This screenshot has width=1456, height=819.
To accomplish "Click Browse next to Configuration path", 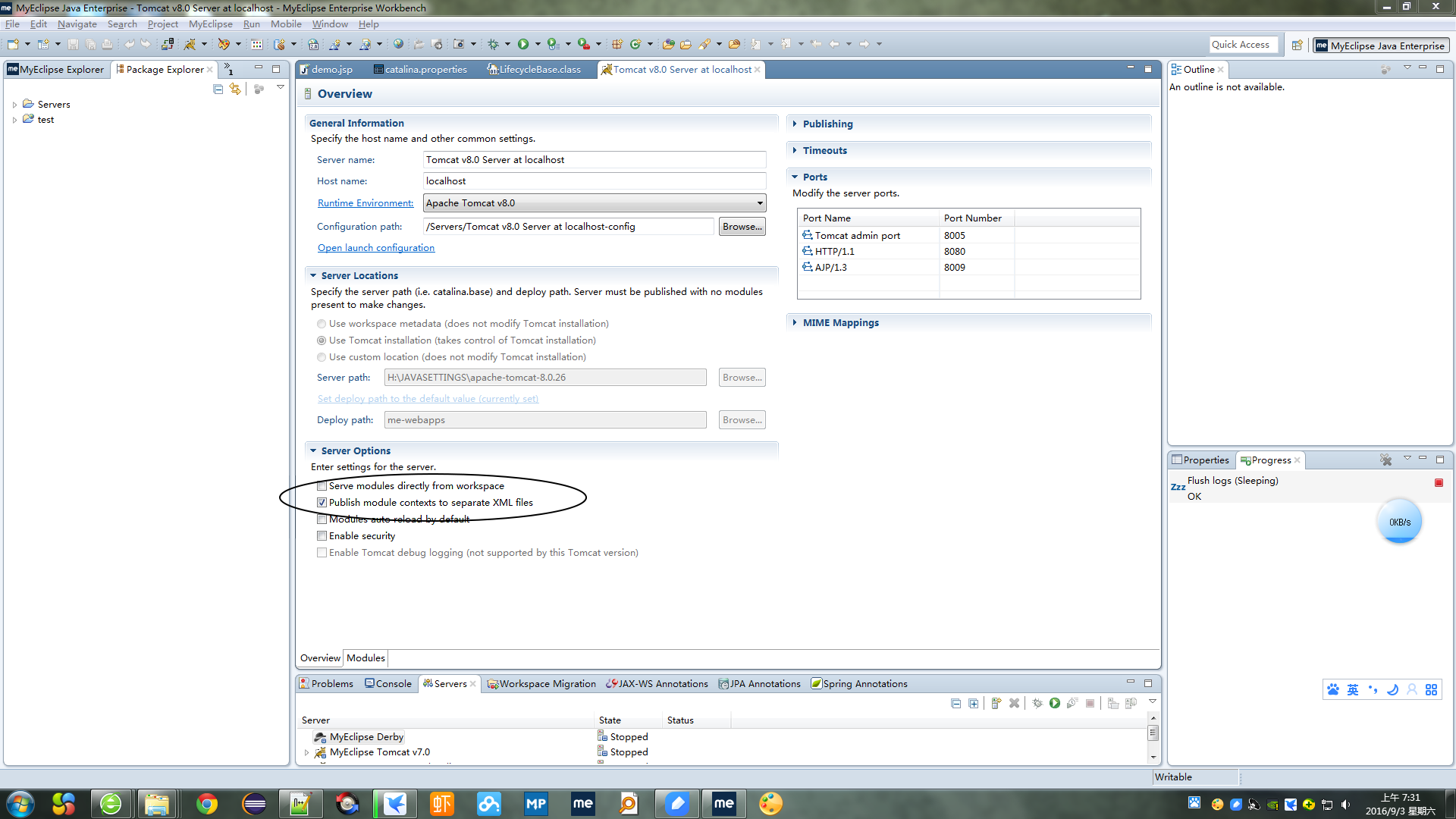I will tap(742, 226).
